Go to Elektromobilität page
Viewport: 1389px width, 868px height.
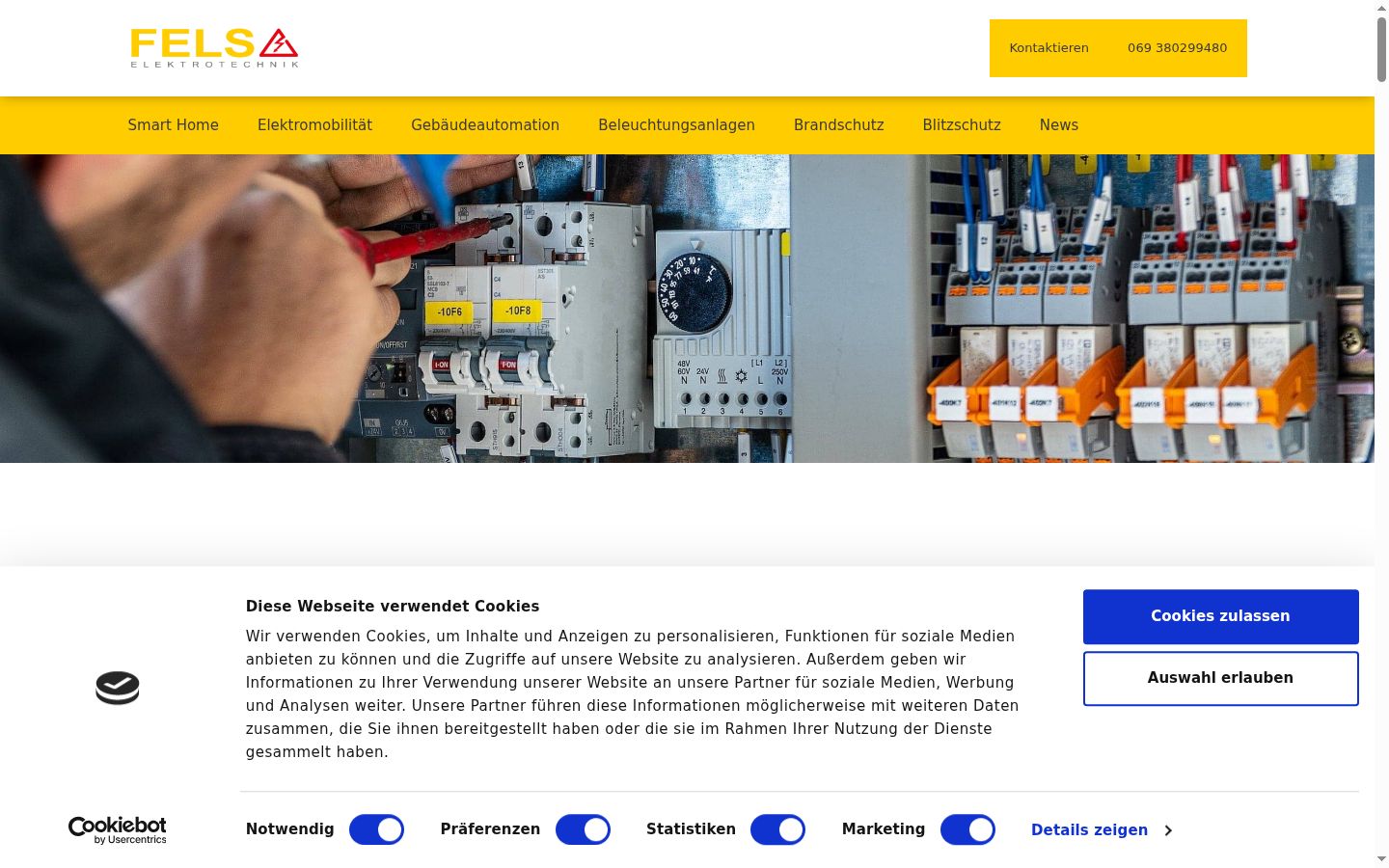[x=314, y=125]
